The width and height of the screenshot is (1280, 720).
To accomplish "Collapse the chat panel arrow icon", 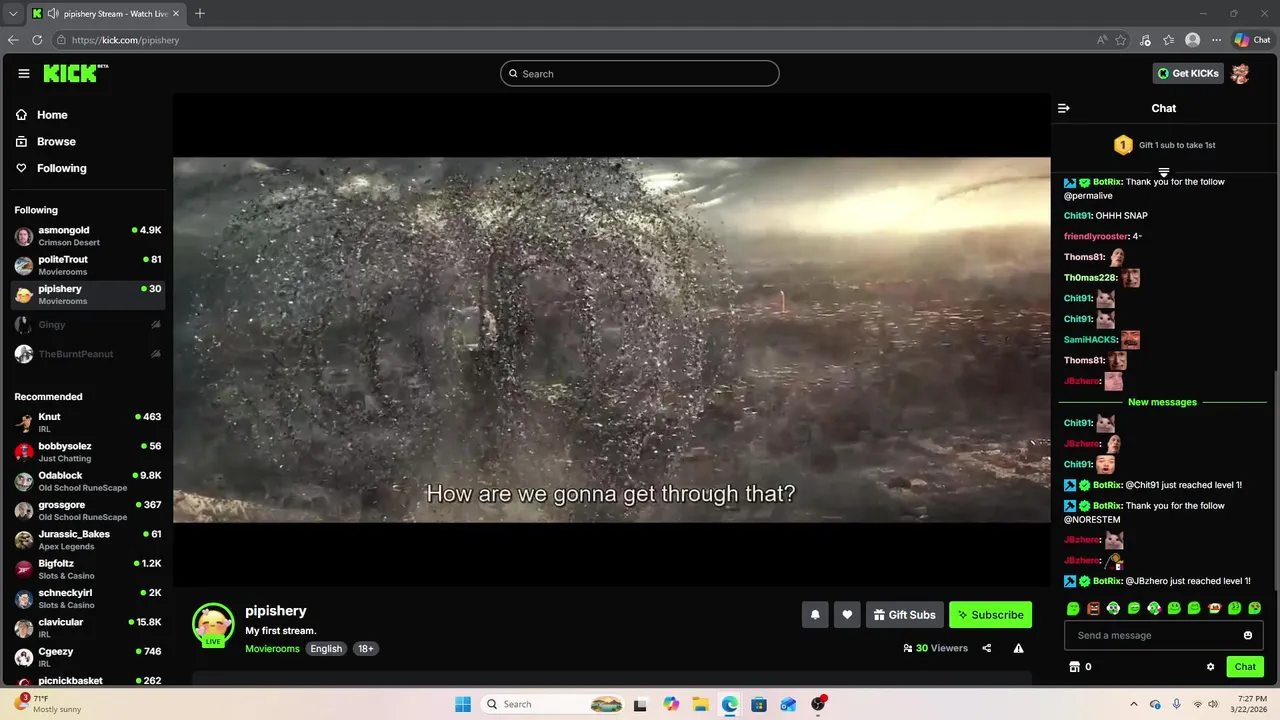I will click(1064, 108).
